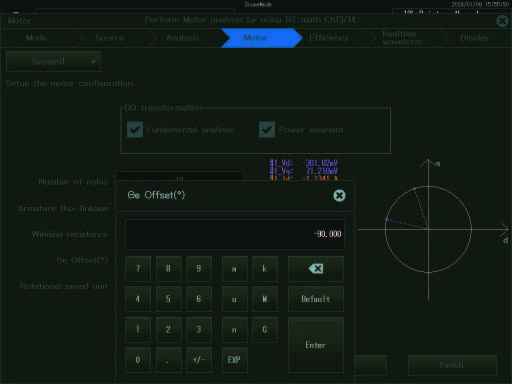512x384 pixels.
Task: Toggle the Power invariant checkbox
Action: coord(267,130)
